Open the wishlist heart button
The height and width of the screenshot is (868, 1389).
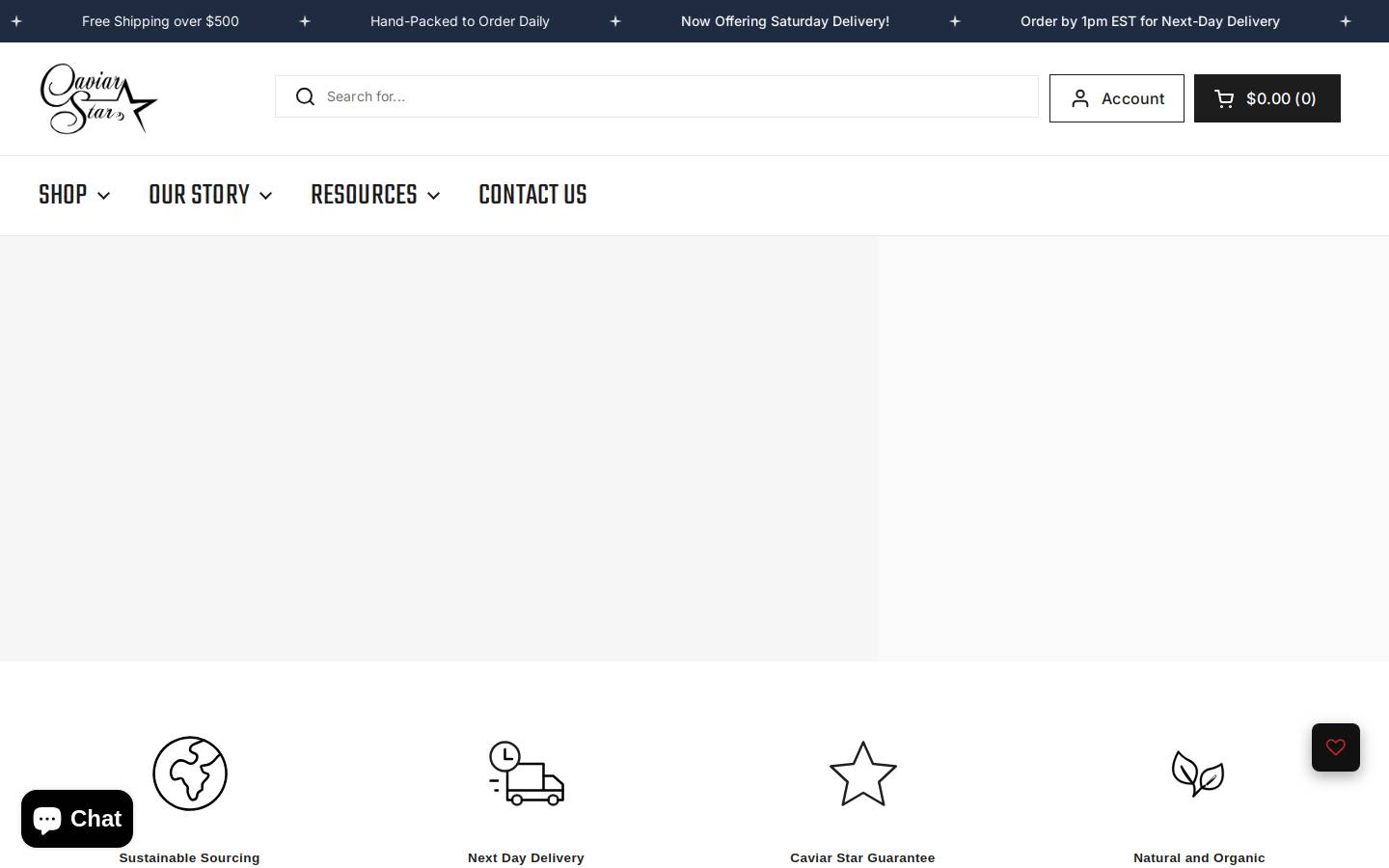pyautogui.click(x=1336, y=747)
